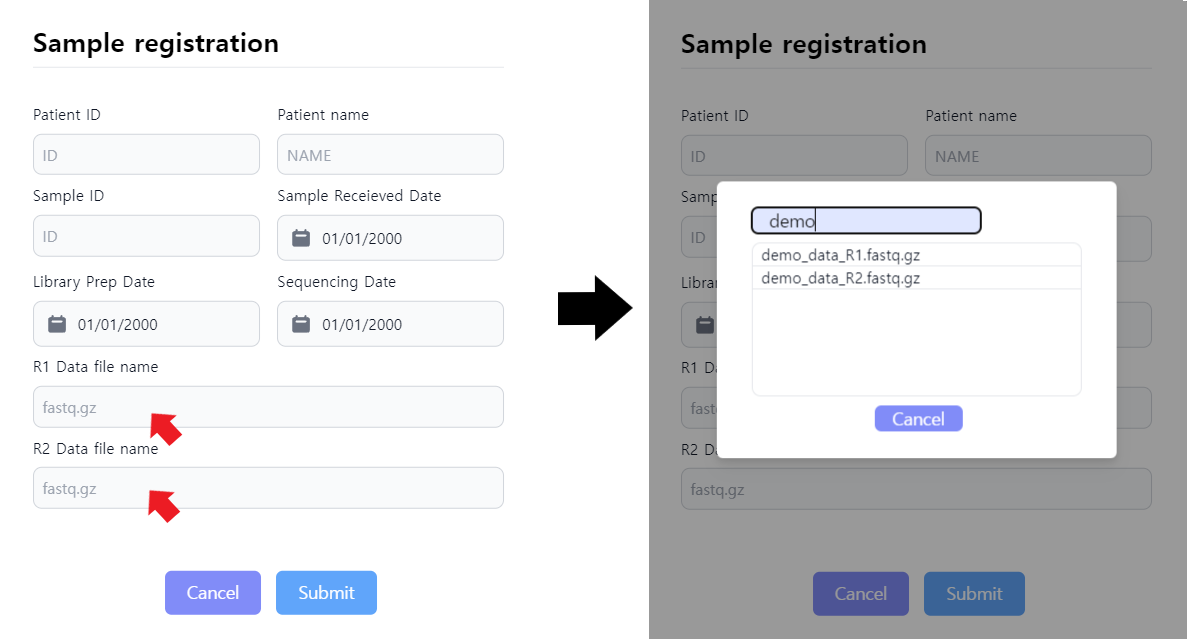
Task: Open calendar icon for Library Prep Date
Action: [57, 324]
